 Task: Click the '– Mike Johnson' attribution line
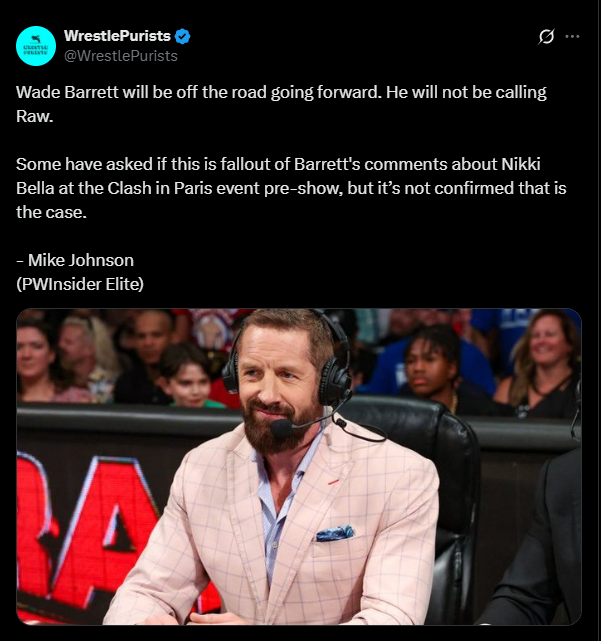[x=75, y=260]
